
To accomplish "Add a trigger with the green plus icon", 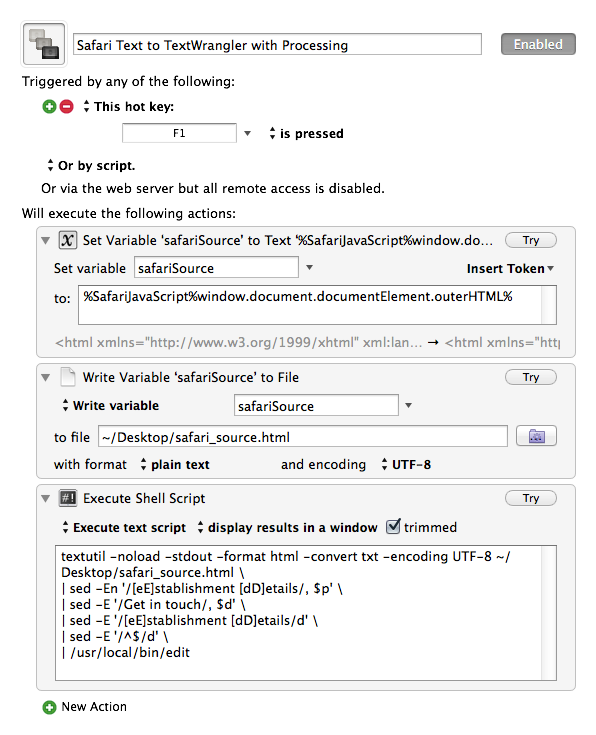I will click(49, 106).
